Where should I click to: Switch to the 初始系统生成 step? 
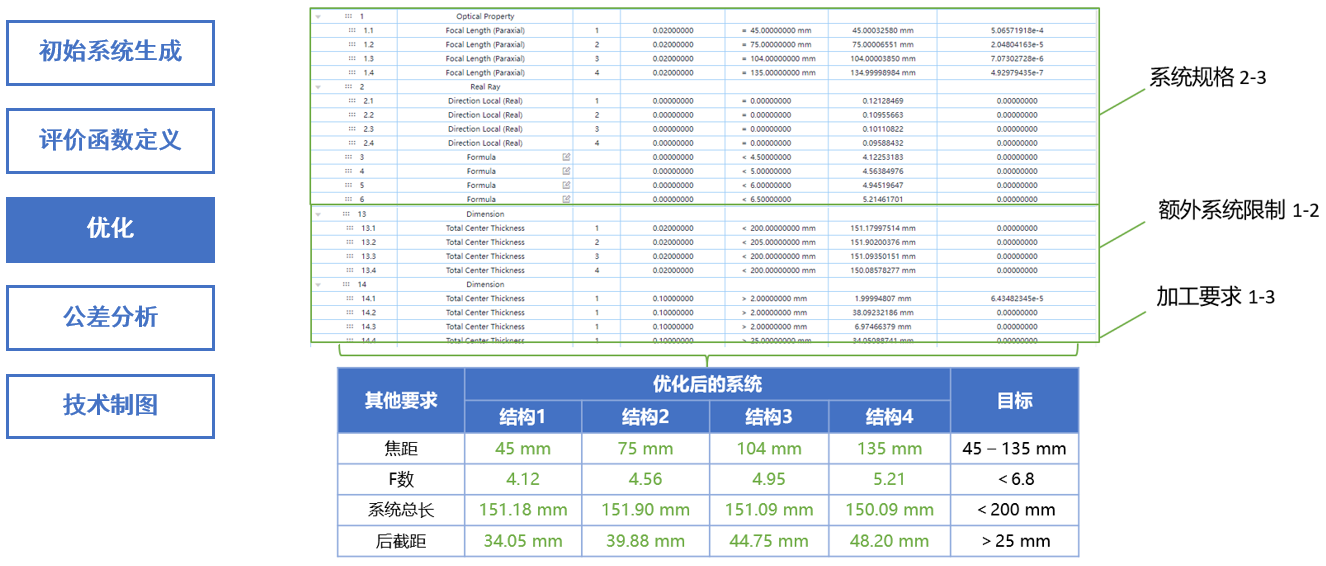coord(110,52)
